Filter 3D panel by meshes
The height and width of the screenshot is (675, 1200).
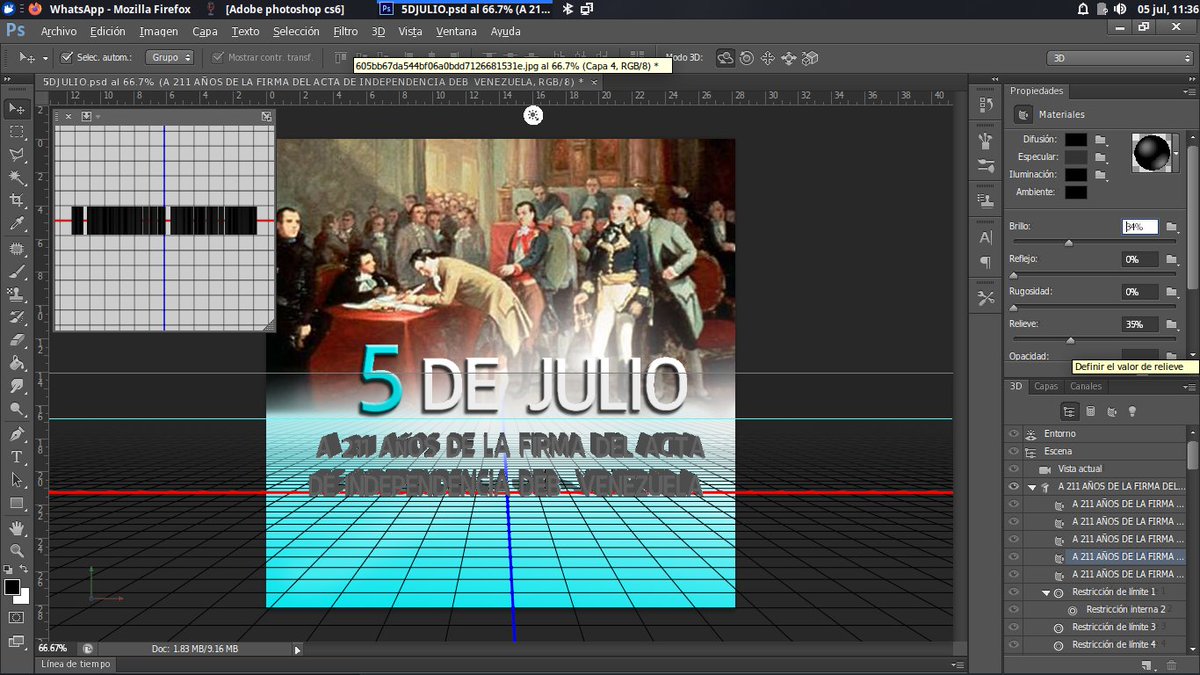tap(1091, 411)
